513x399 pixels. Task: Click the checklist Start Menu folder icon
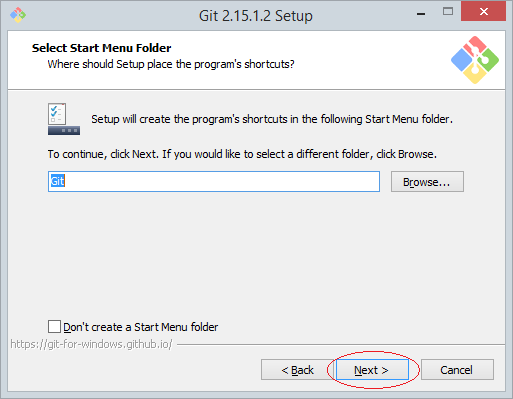64,119
